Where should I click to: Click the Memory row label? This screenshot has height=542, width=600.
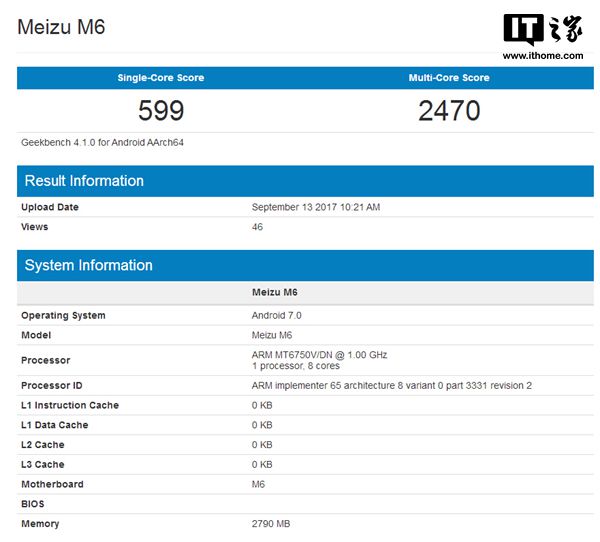pos(40,524)
